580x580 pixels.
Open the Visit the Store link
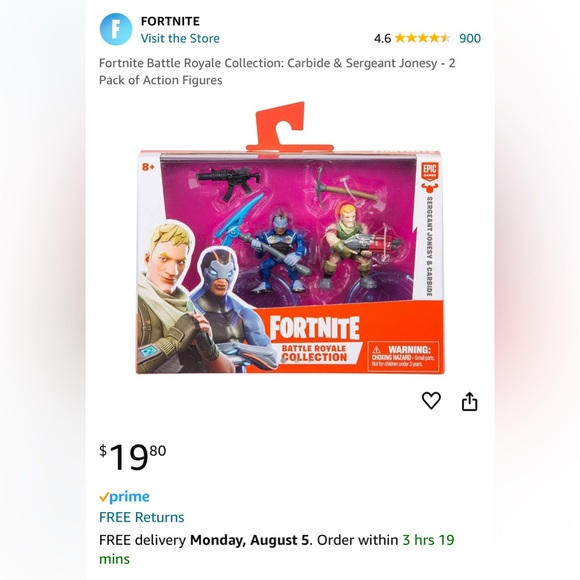point(180,38)
